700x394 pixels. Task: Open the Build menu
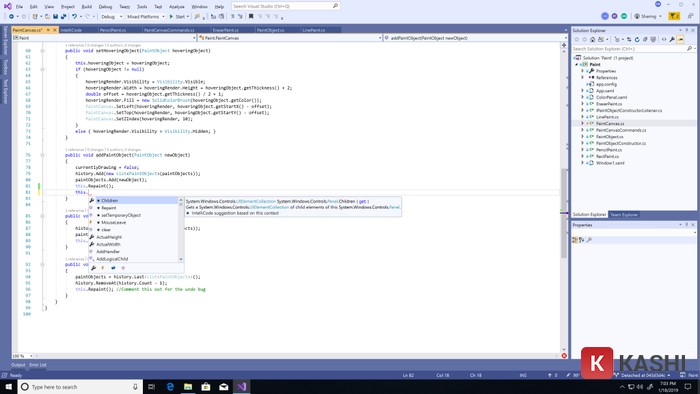click(87, 7)
